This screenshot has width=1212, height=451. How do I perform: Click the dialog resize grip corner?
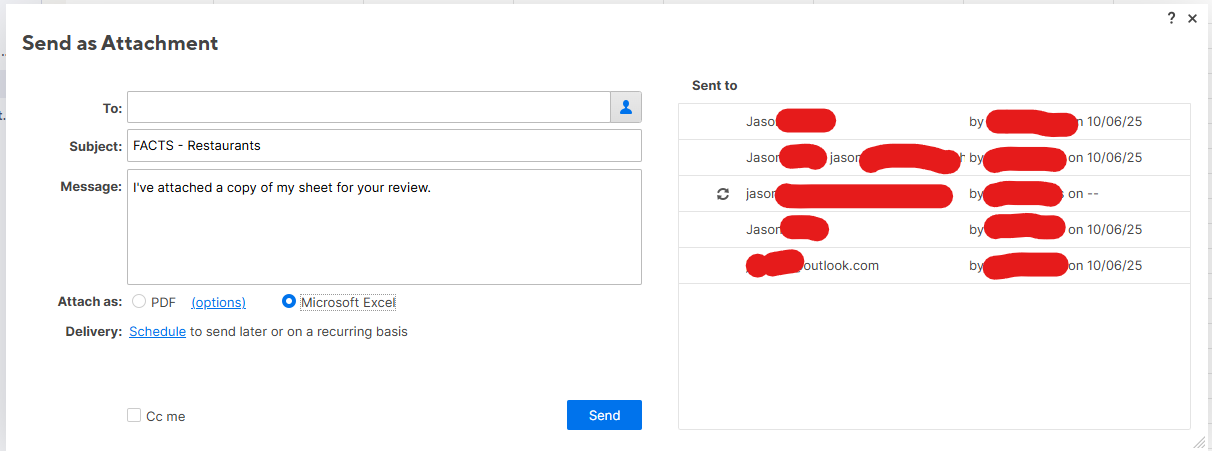(x=1198, y=441)
